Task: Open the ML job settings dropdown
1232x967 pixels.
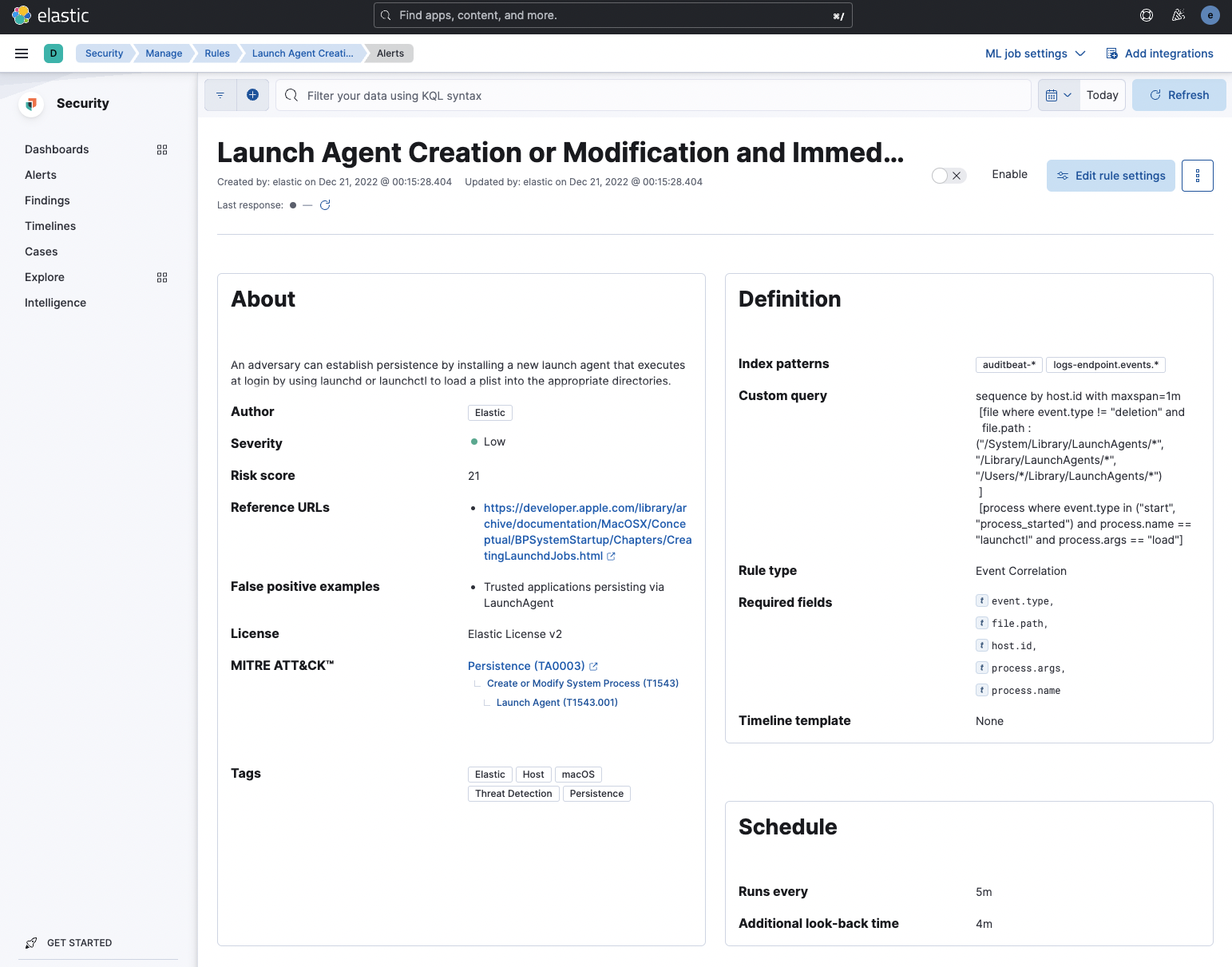Action: click(x=1035, y=53)
